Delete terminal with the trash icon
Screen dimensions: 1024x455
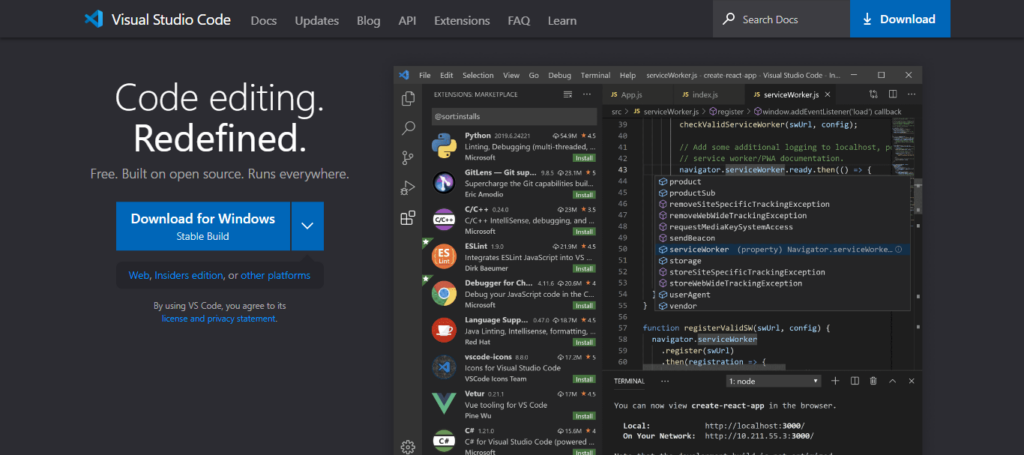pyautogui.click(x=873, y=381)
